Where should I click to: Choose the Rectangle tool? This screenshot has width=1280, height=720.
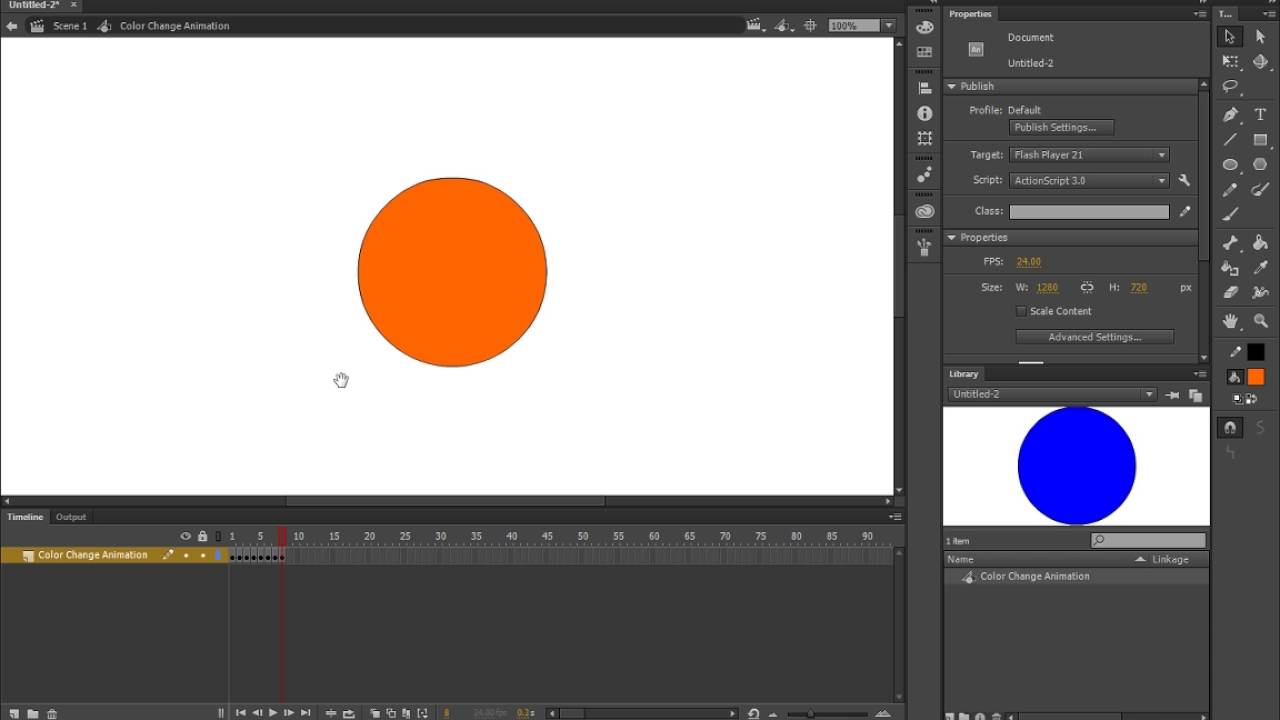[1260, 140]
